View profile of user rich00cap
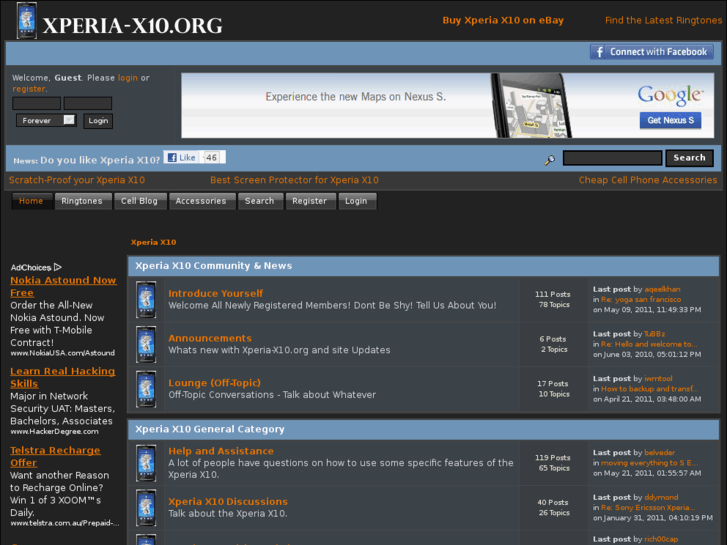This screenshot has height=545, width=727. [661, 539]
